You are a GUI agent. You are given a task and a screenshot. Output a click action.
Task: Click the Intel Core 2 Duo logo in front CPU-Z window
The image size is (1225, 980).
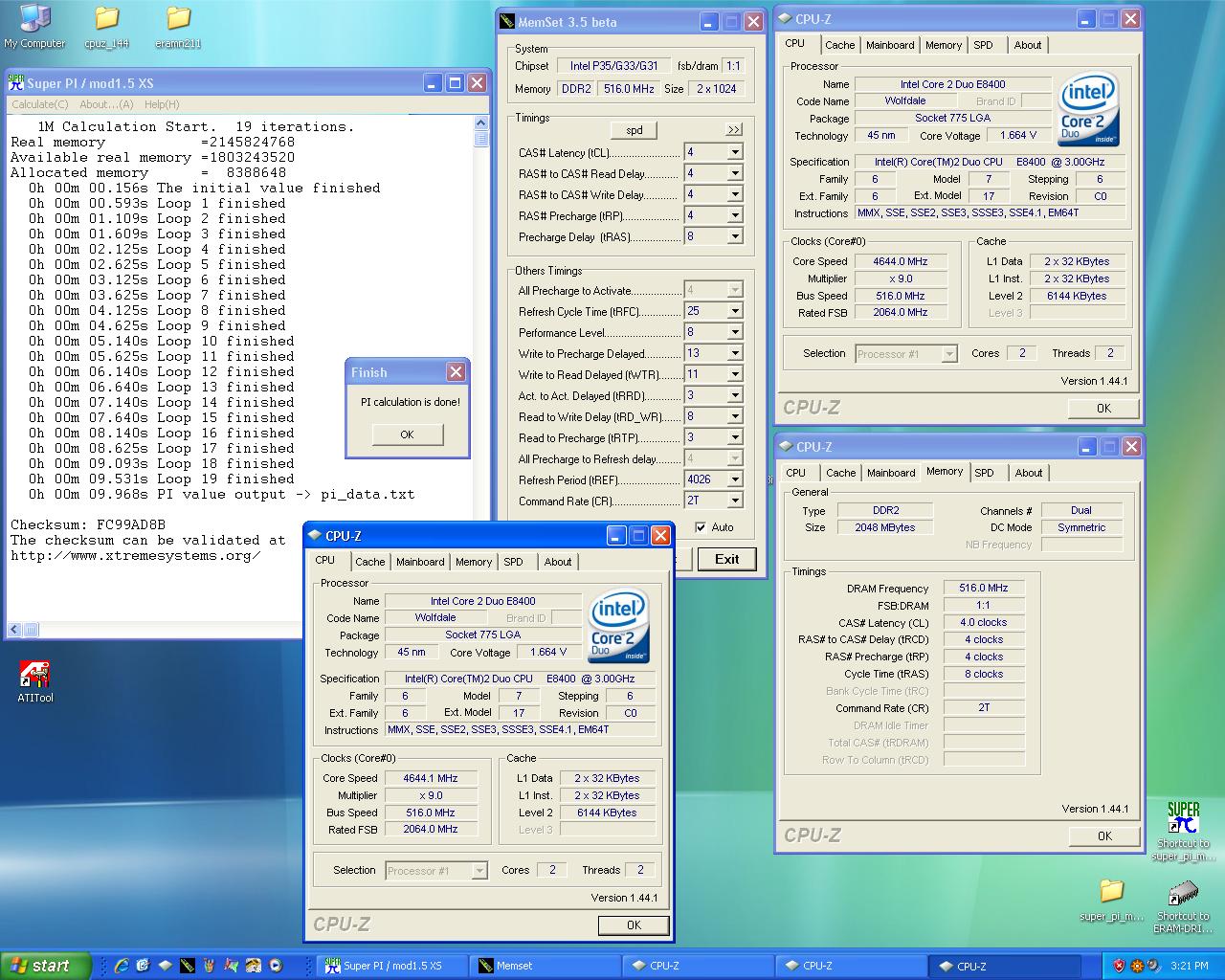(x=619, y=626)
